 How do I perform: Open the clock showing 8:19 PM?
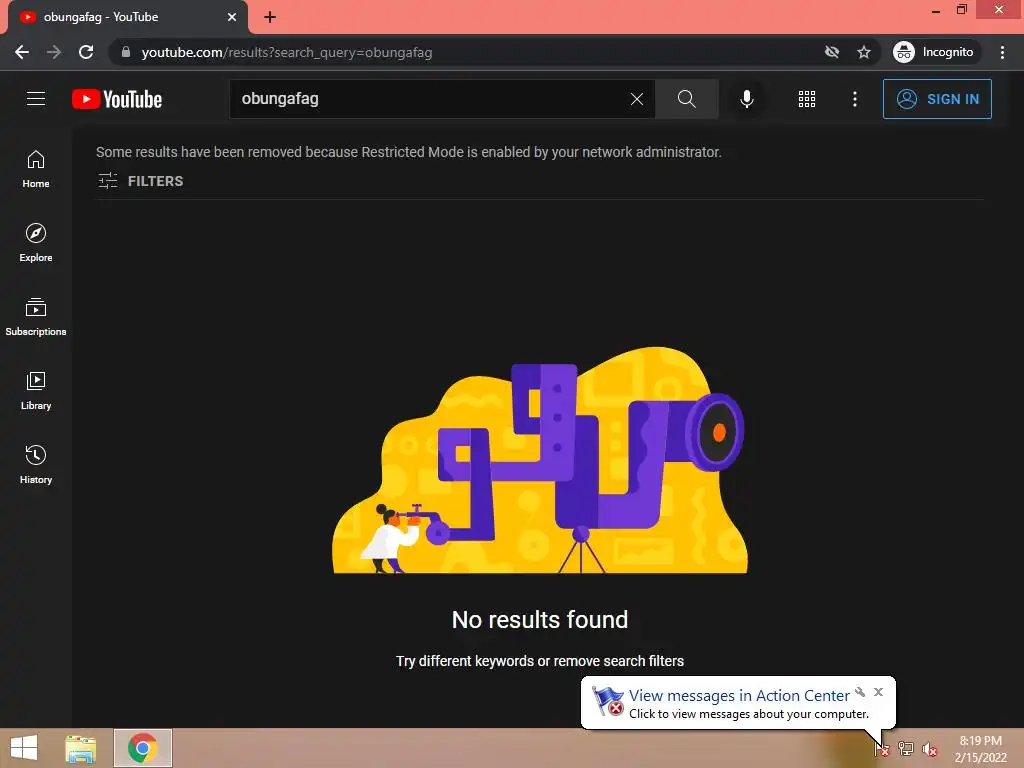tap(980, 749)
